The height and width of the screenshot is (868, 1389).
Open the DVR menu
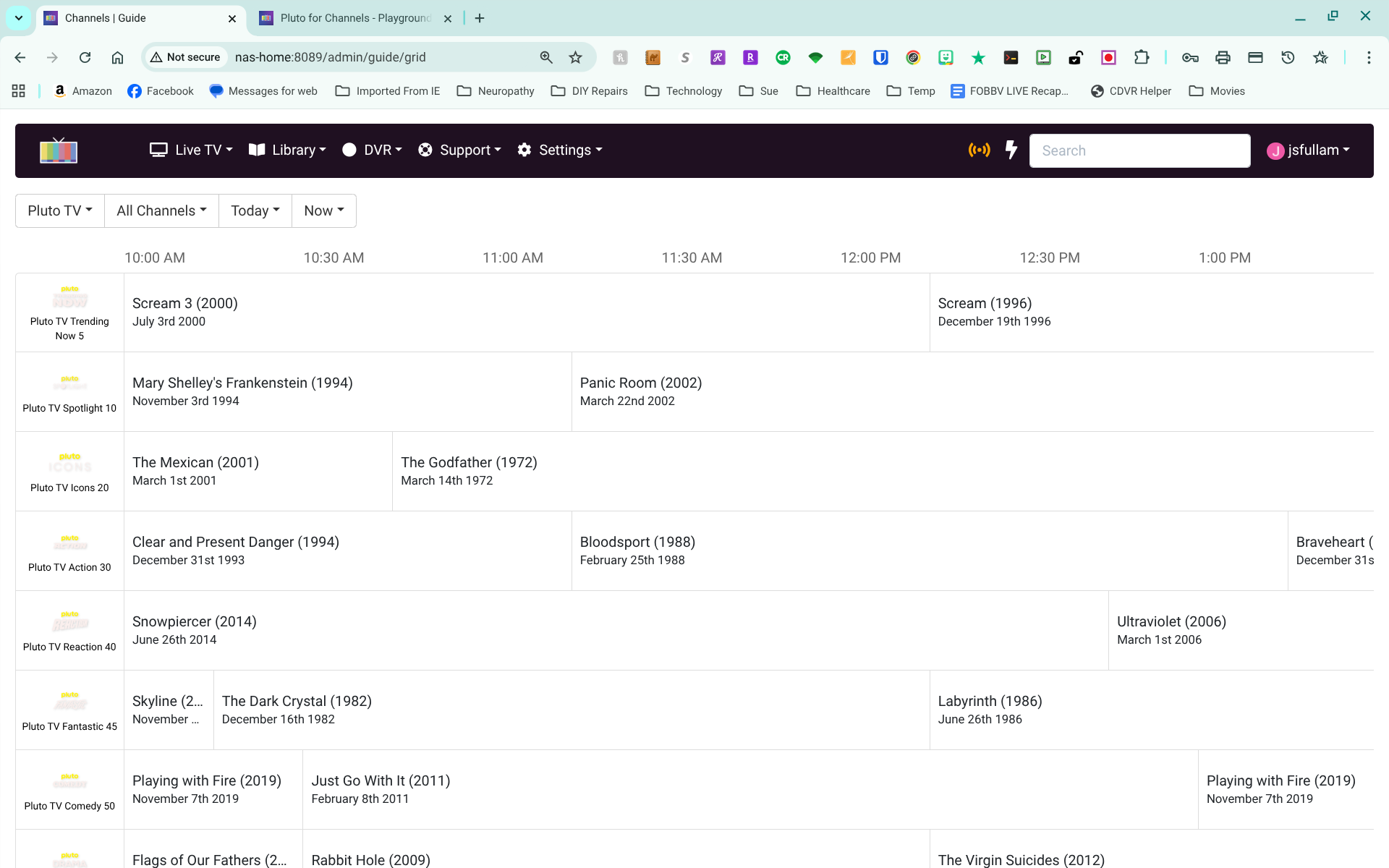click(x=372, y=150)
